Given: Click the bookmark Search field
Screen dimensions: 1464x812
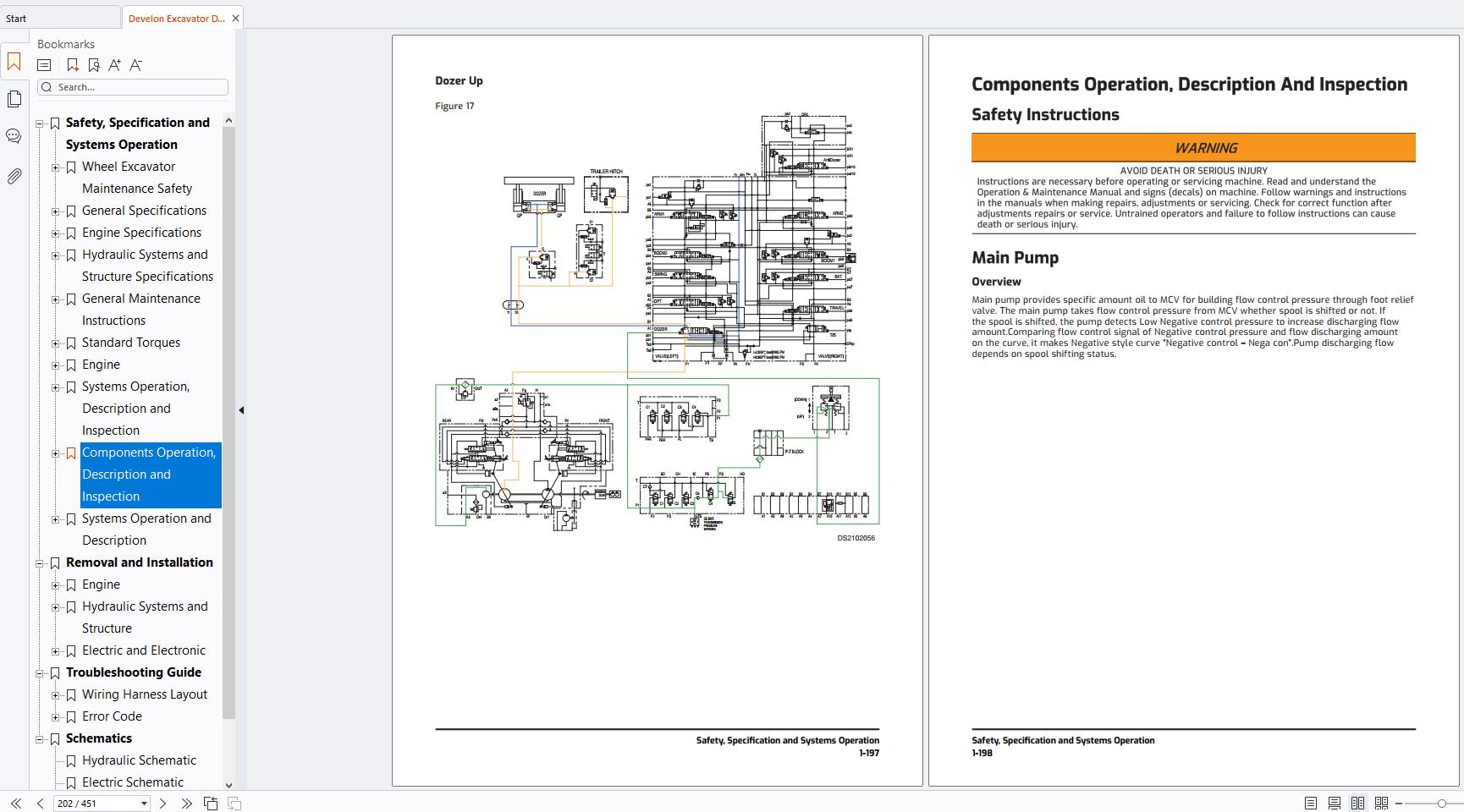Looking at the screenshot, I should [x=133, y=87].
